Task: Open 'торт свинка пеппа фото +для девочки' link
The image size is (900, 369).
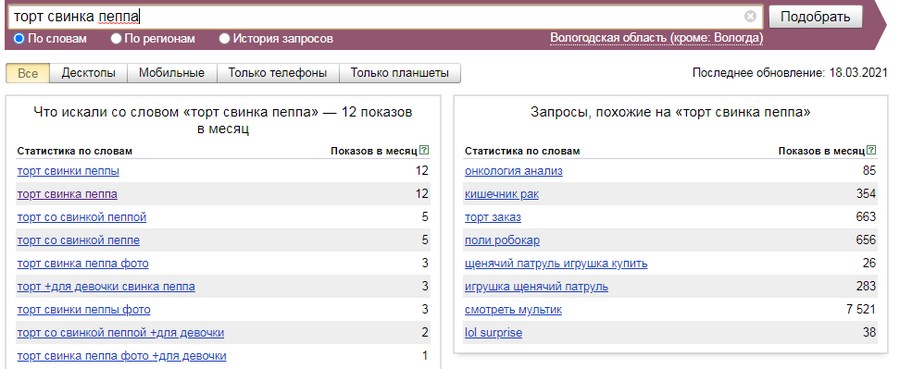Action: pos(122,356)
